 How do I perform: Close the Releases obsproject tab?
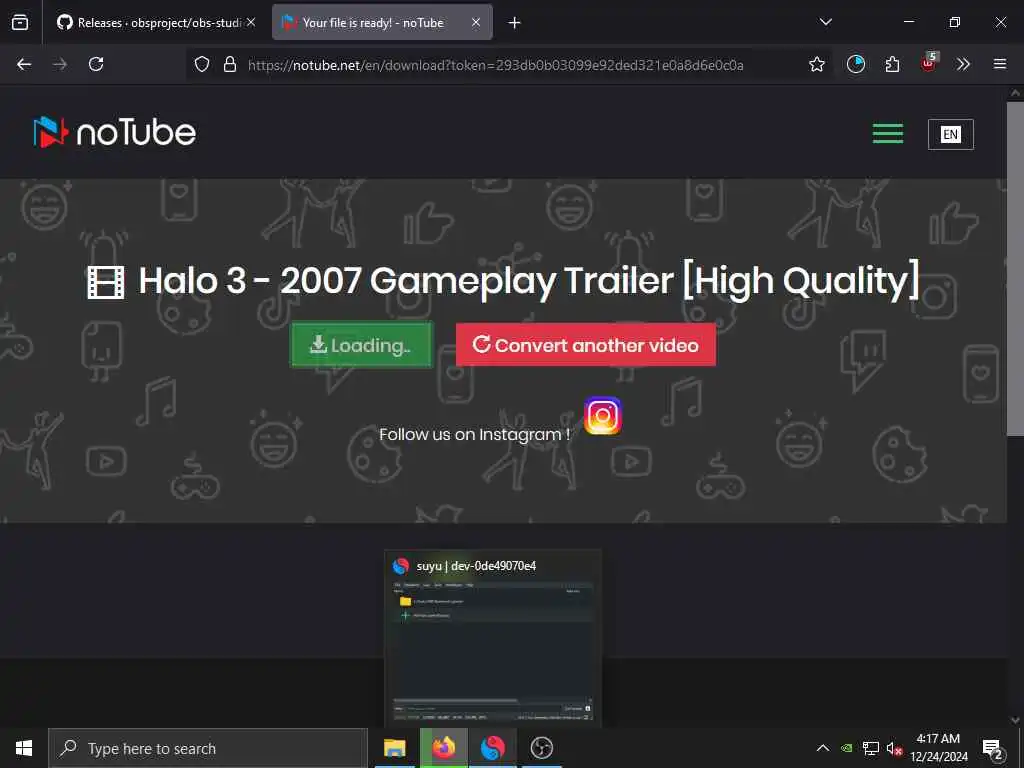tap(251, 22)
